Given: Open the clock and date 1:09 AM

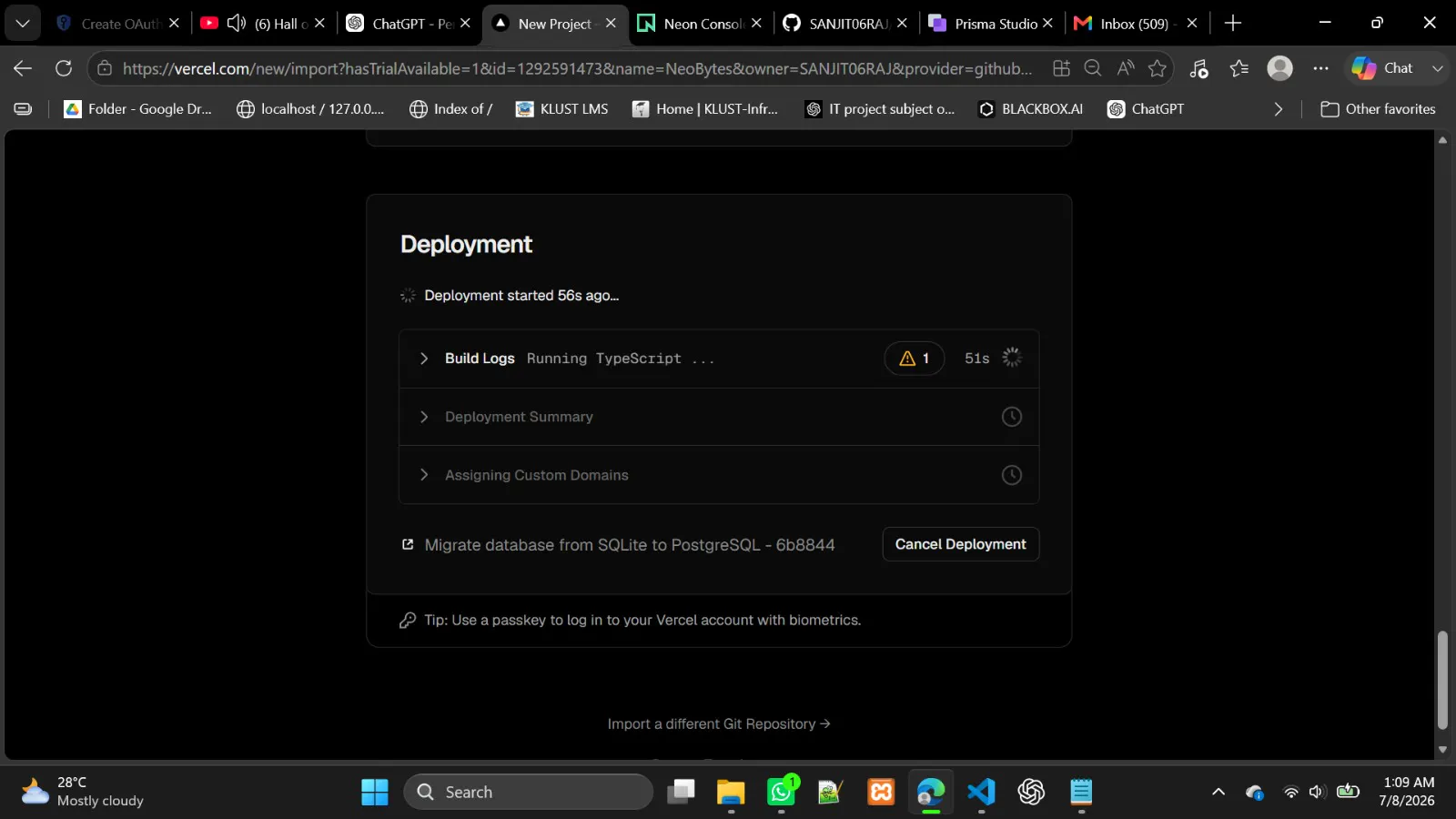Looking at the screenshot, I should tap(1407, 792).
